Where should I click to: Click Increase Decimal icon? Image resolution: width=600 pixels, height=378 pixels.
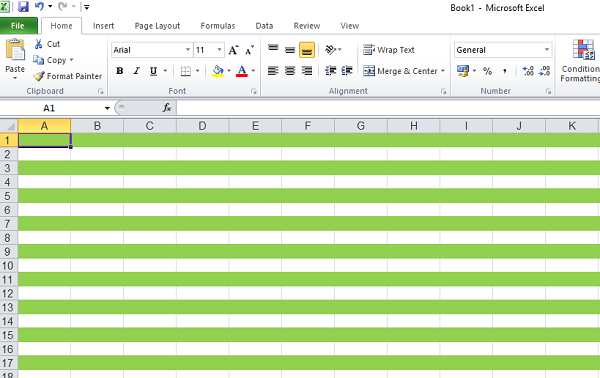528,71
